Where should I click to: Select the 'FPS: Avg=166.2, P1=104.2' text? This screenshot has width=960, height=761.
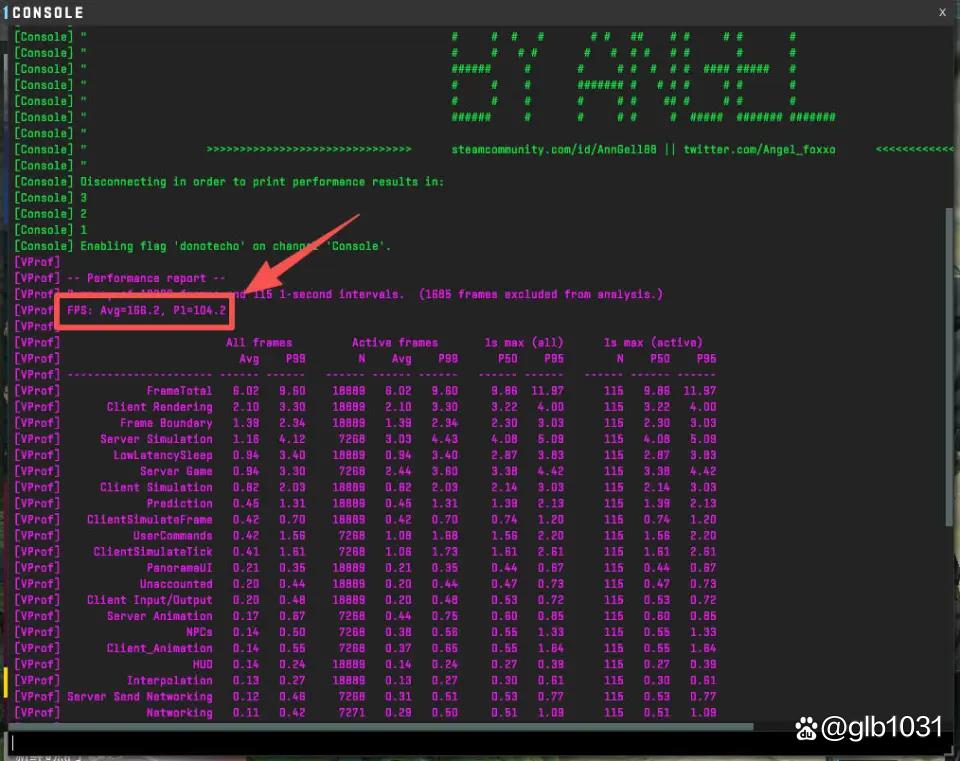(x=146, y=310)
